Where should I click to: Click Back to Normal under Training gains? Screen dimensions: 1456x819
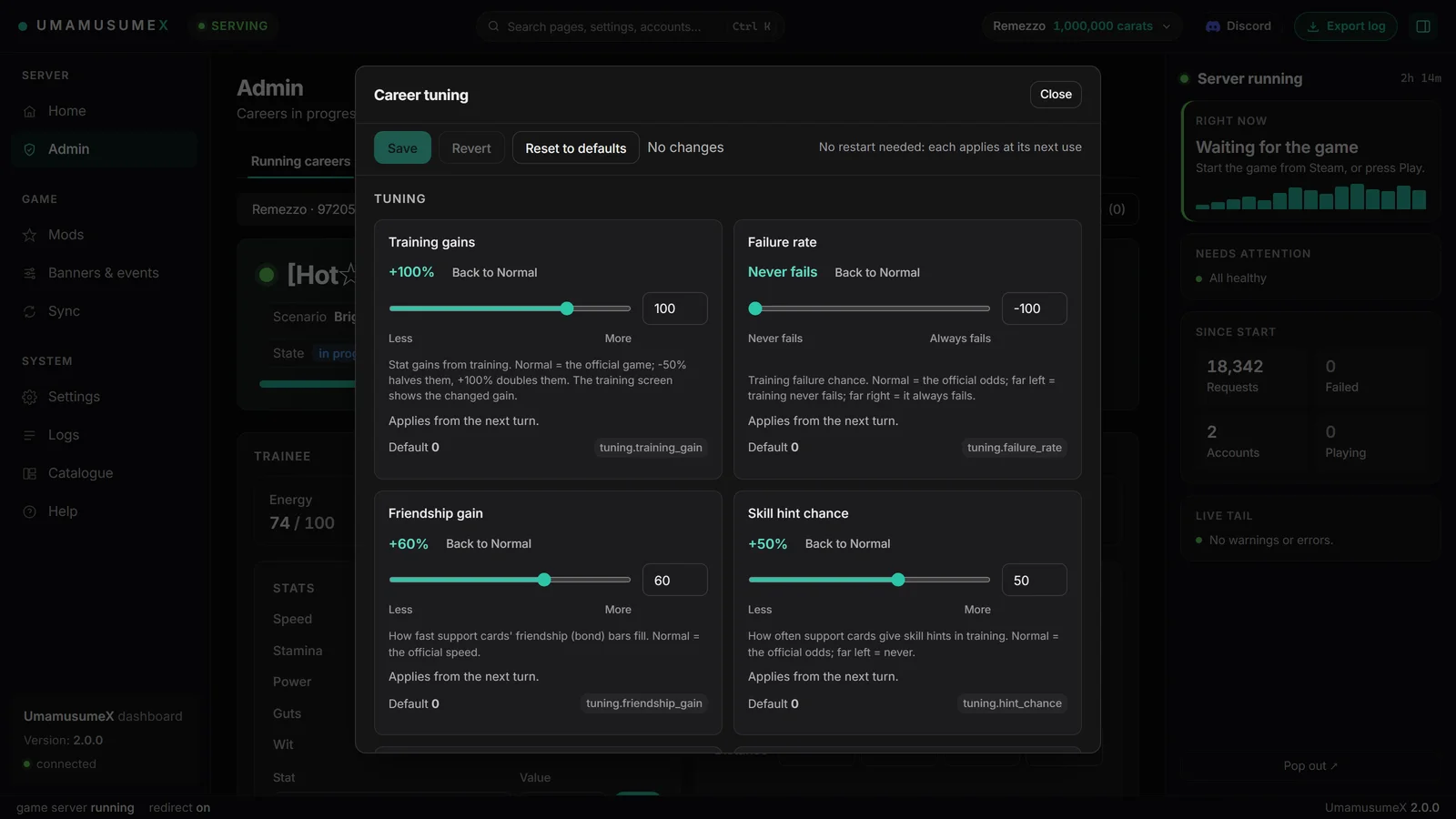[494, 272]
